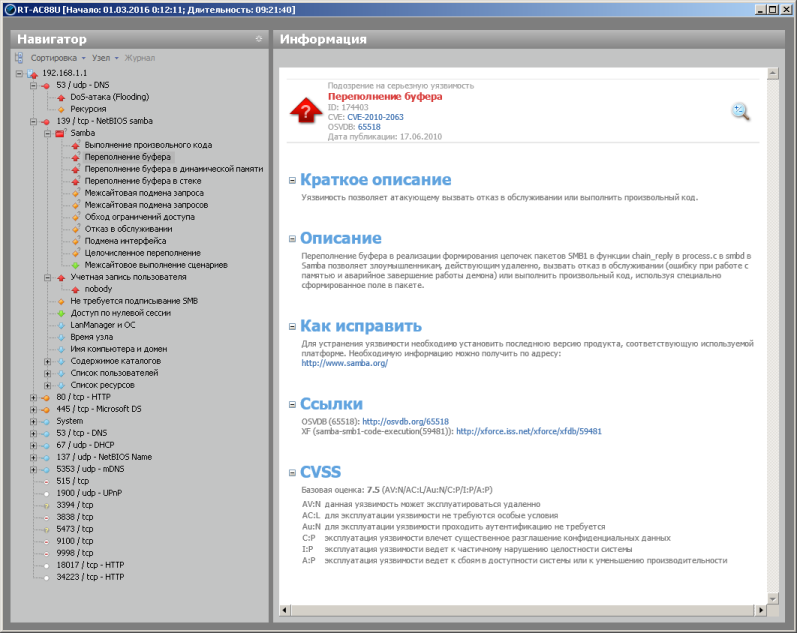Open the Узел dropdown menu
Image resolution: width=797 pixels, height=633 pixels.
pos(105,58)
